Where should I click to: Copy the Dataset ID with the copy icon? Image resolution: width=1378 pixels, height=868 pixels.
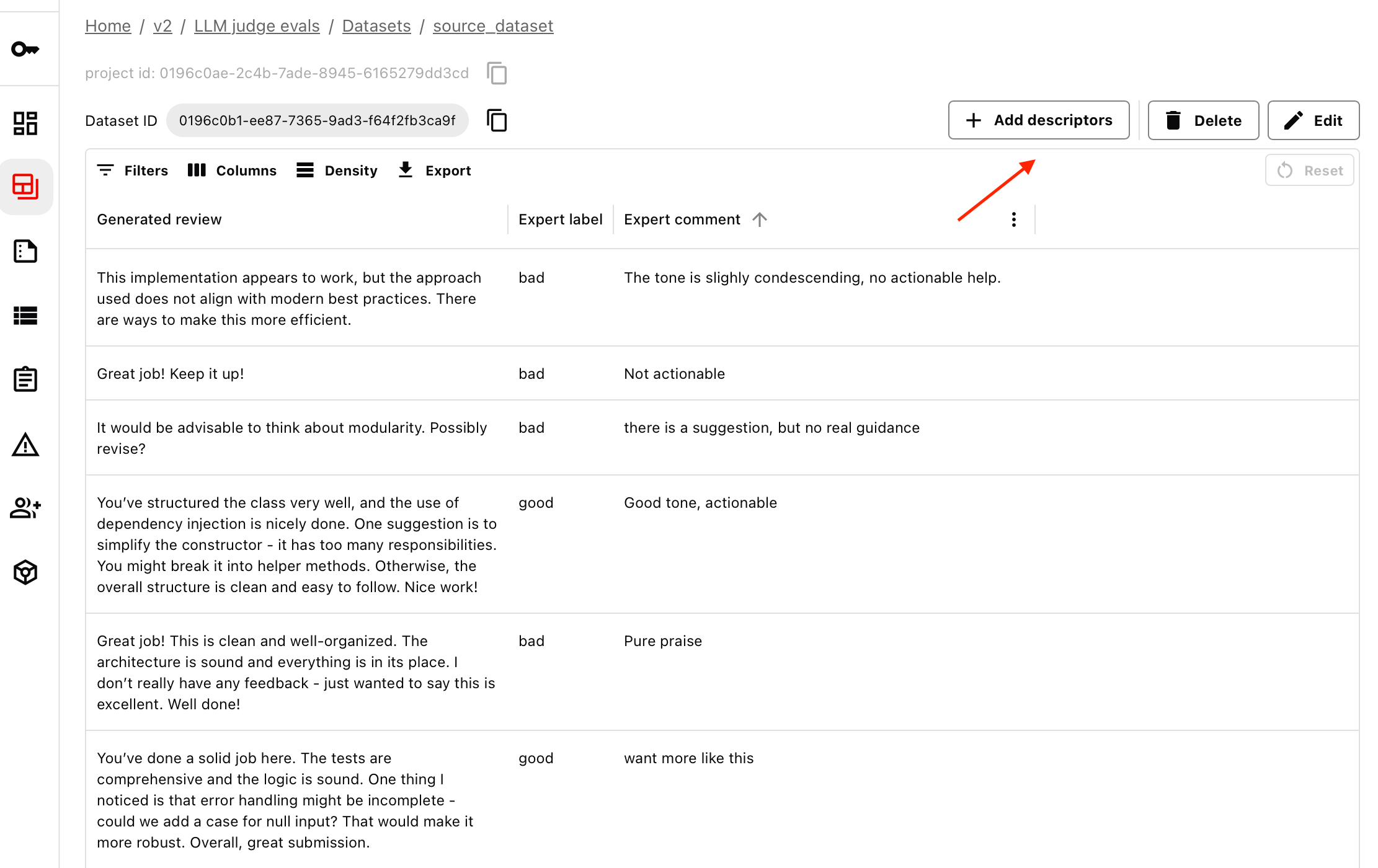pyautogui.click(x=497, y=120)
